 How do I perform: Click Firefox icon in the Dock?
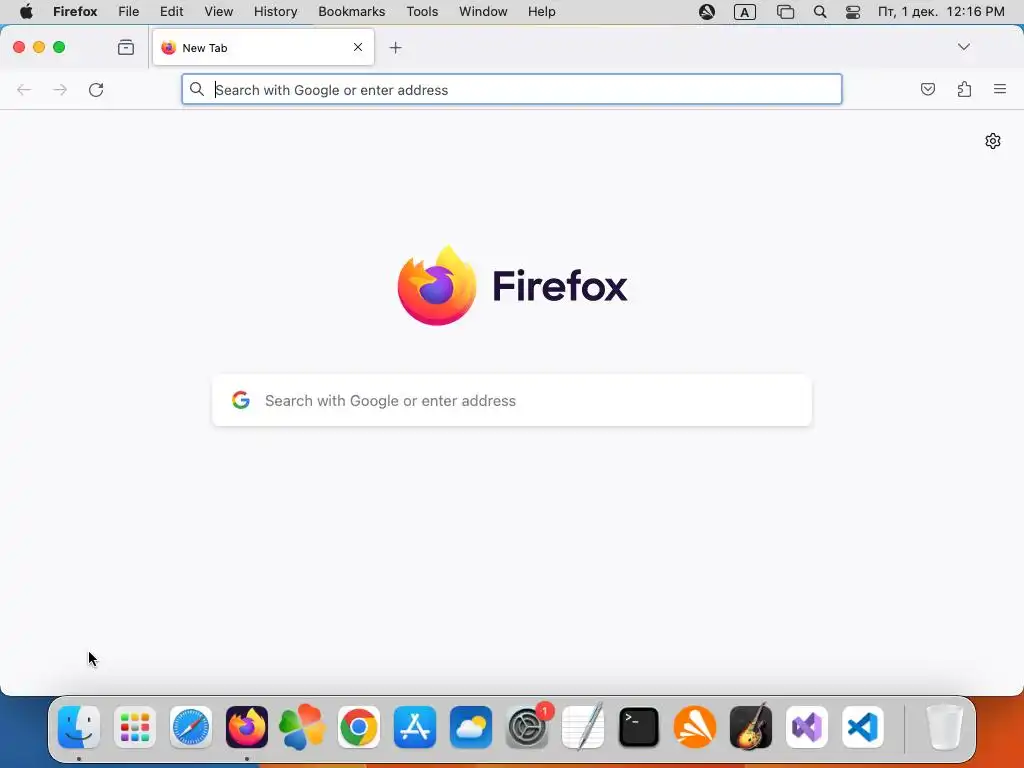point(247,727)
